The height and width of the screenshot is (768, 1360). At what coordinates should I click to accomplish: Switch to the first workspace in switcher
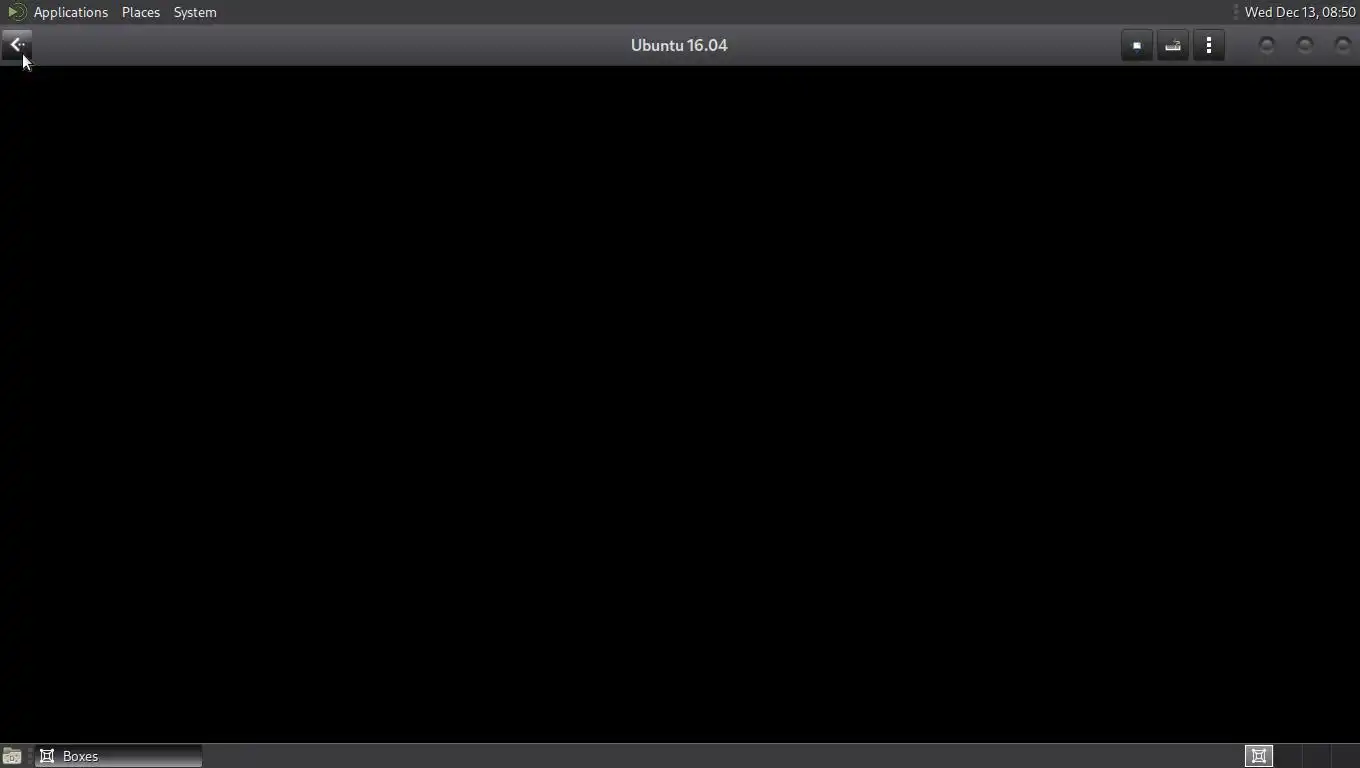[x=1259, y=756]
